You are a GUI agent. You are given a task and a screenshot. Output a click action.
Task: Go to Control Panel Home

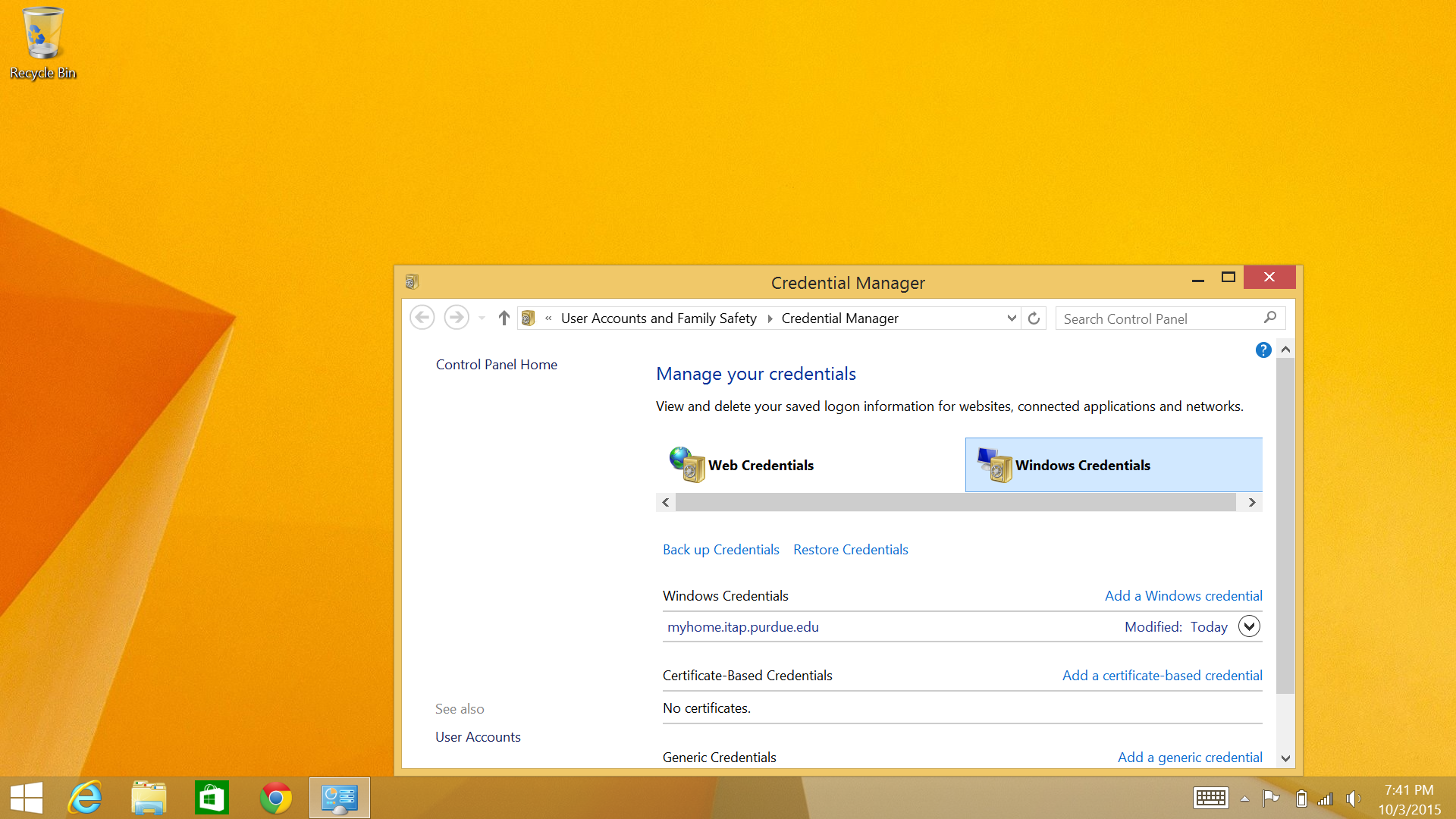click(496, 365)
